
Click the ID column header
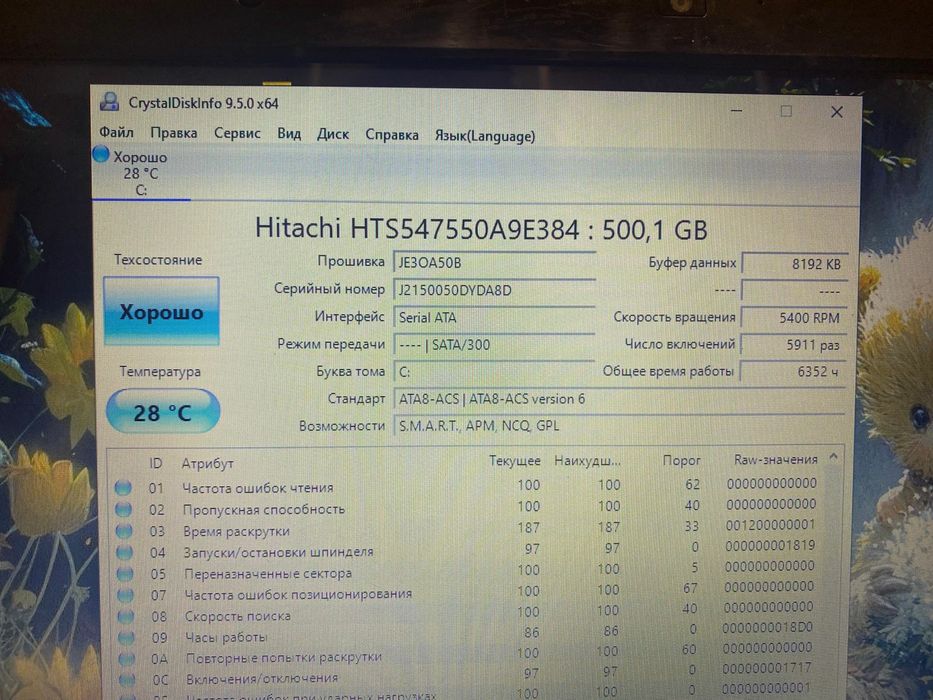[x=155, y=462]
